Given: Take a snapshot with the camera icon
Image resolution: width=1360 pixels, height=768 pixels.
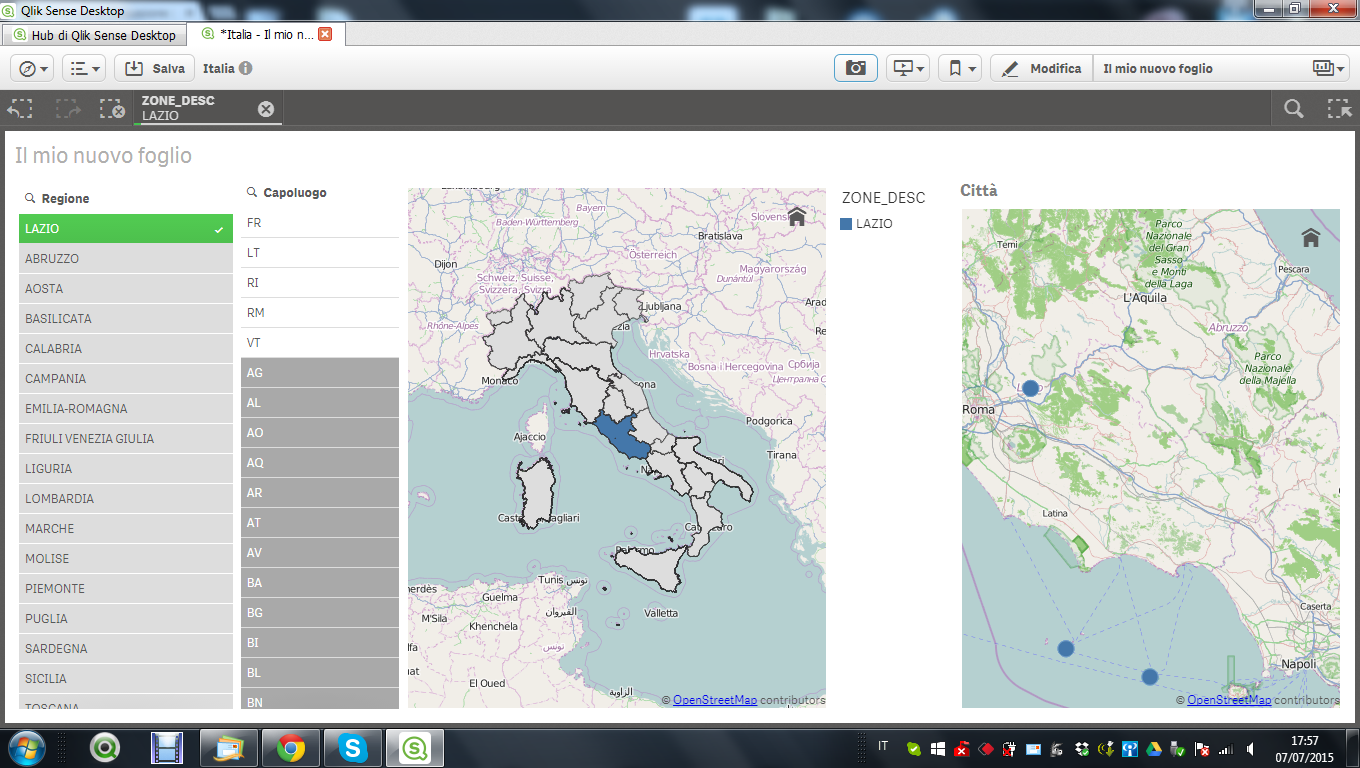Looking at the screenshot, I should coord(856,68).
